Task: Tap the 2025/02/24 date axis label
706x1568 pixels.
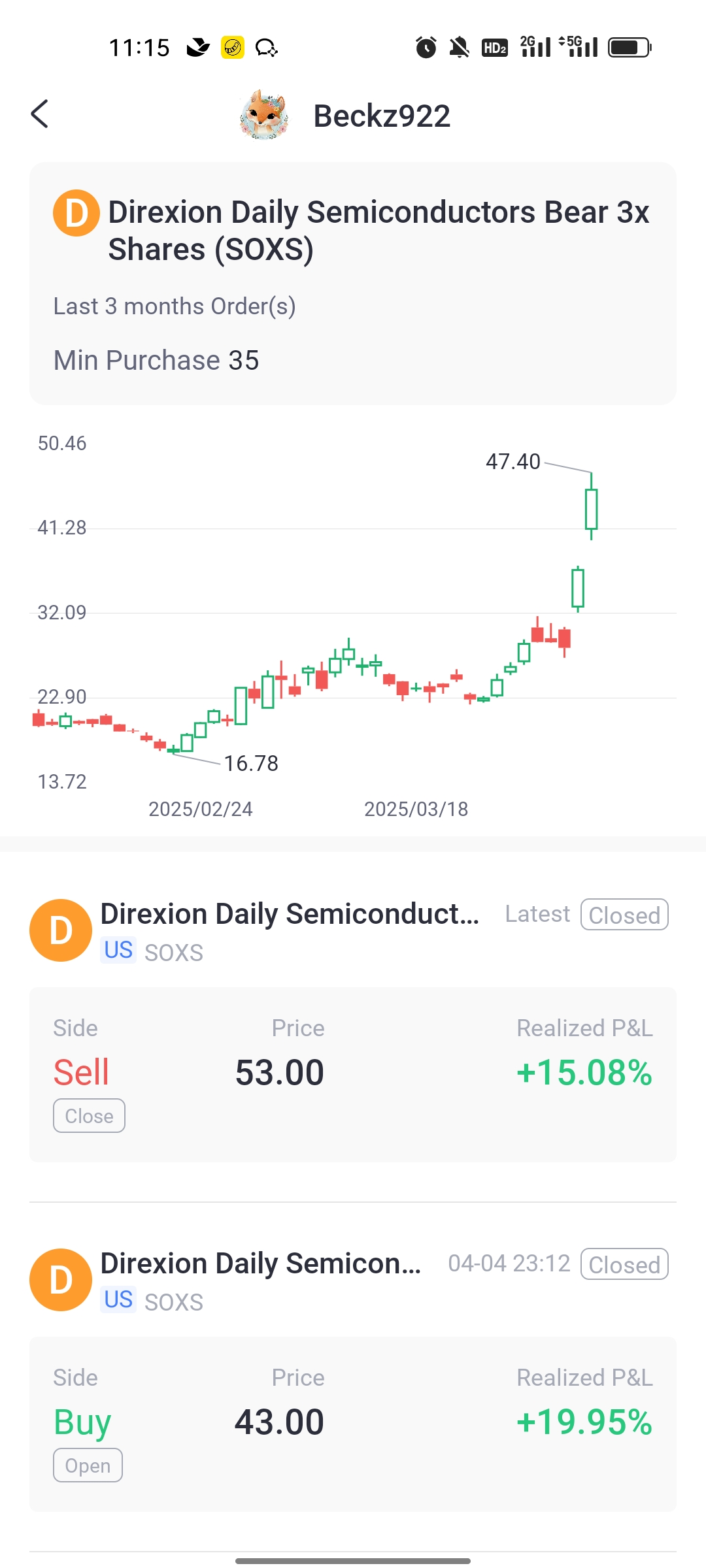Action: coord(200,809)
